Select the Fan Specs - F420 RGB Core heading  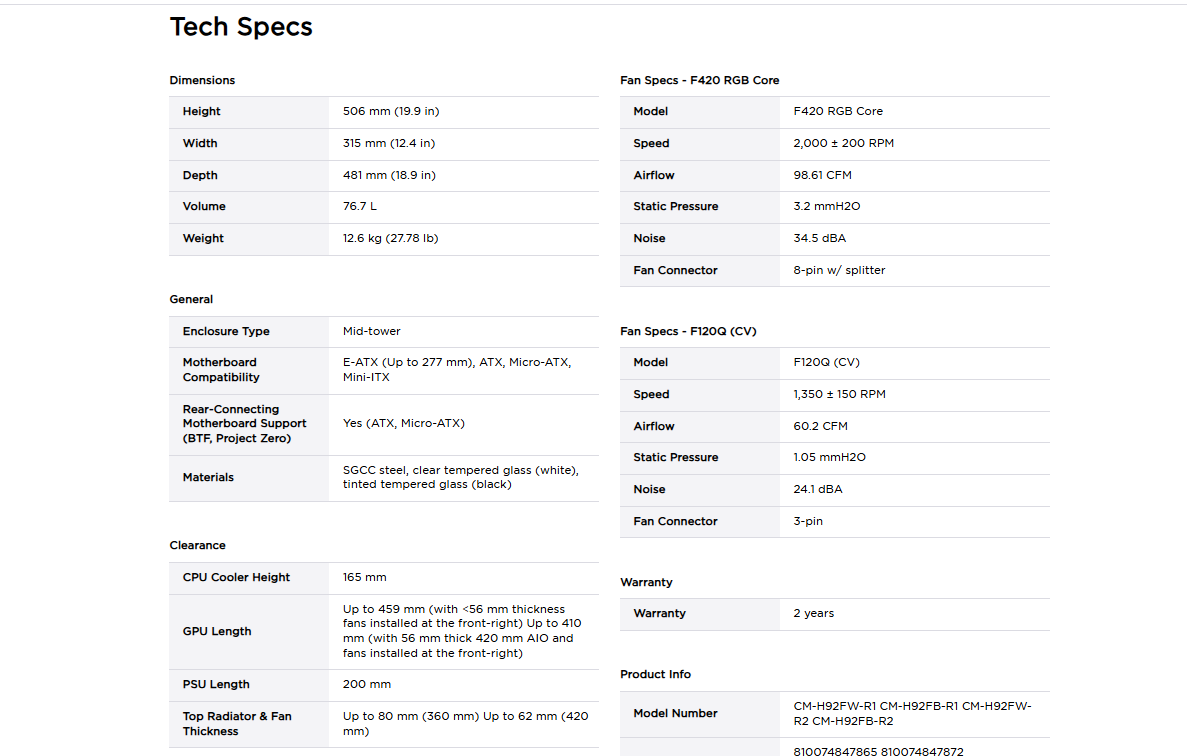point(699,80)
